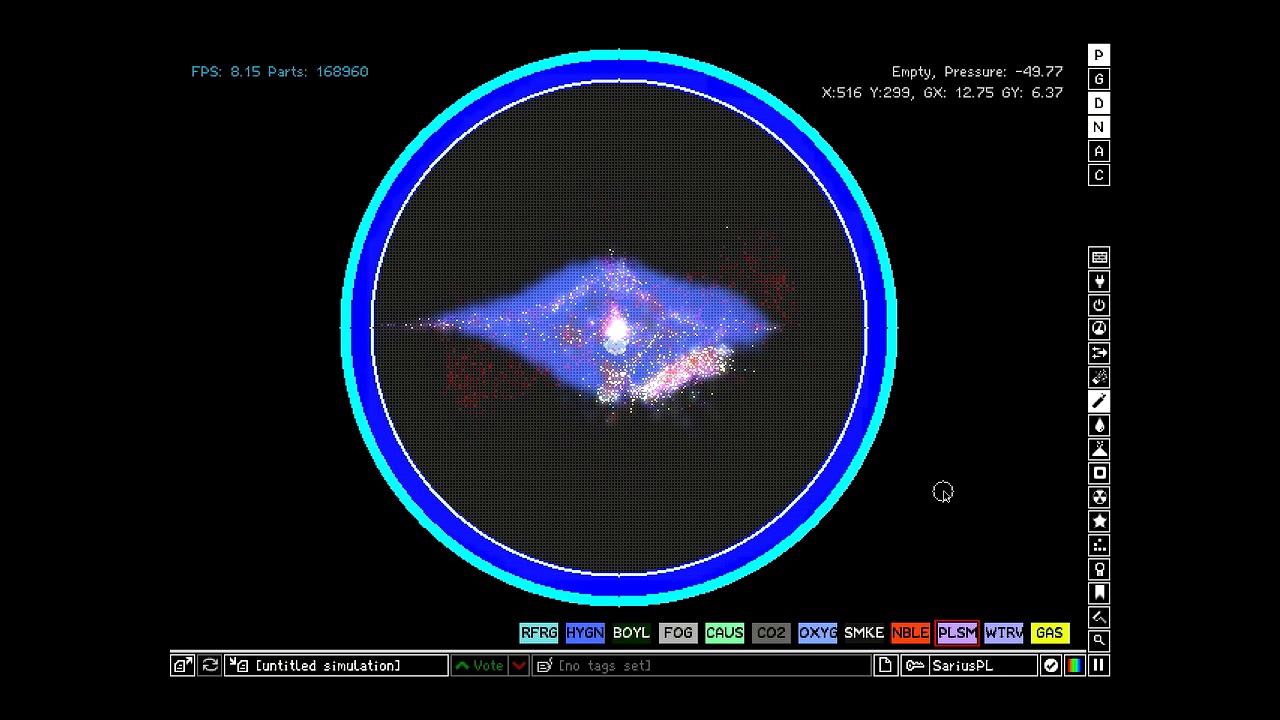The image size is (1280, 720).
Task: Select the OXYG element
Action: [817, 633]
